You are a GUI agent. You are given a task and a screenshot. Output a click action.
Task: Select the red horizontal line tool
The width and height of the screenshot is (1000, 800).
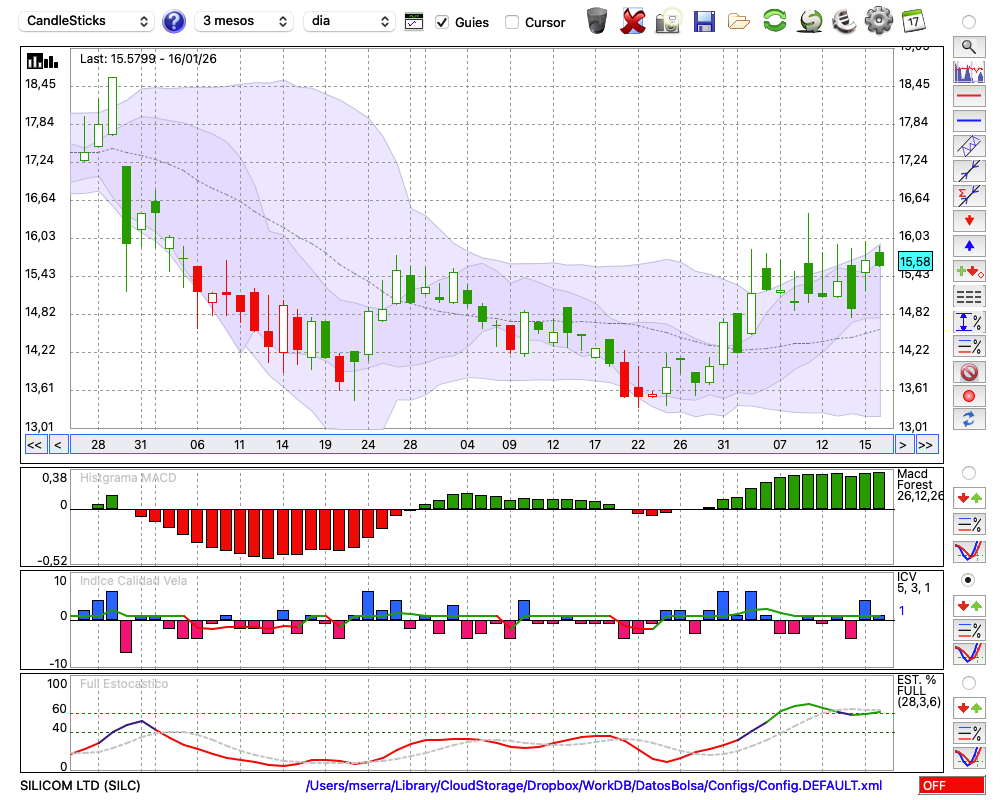[968, 97]
